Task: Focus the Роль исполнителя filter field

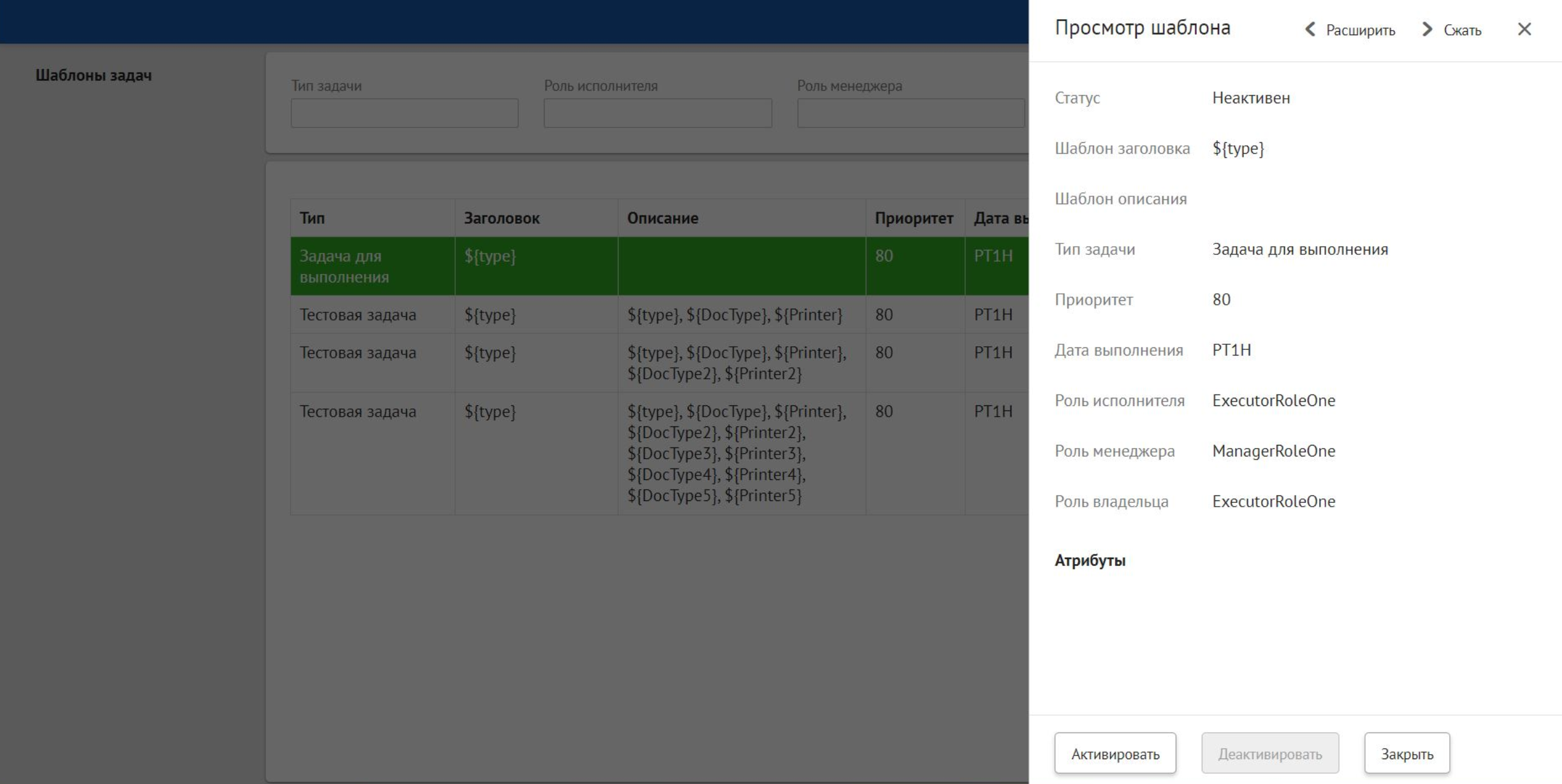Action: click(x=657, y=113)
